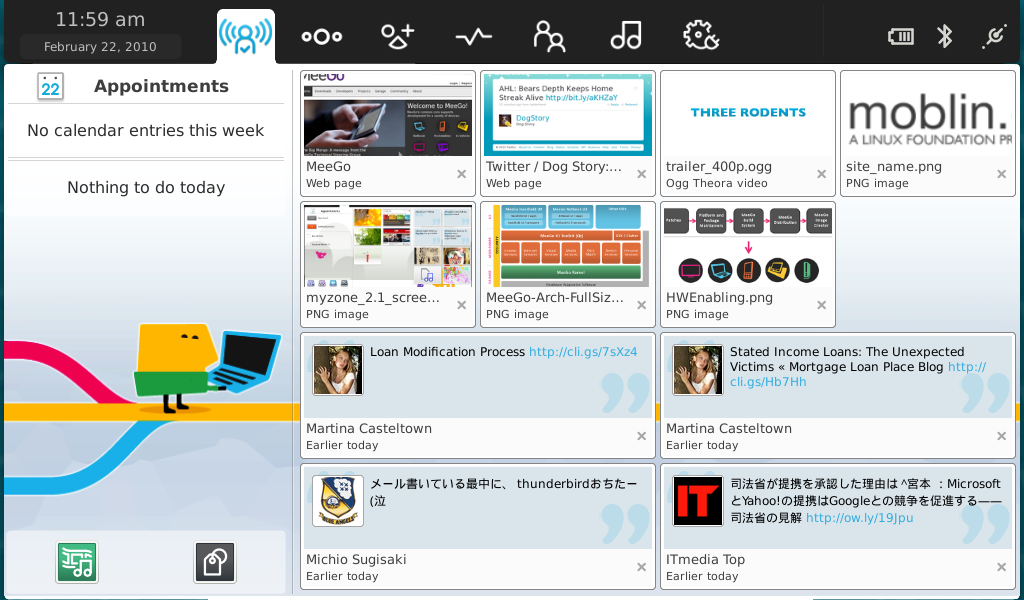
Task: Open the Status activity pulse panel
Action: tap(473, 37)
